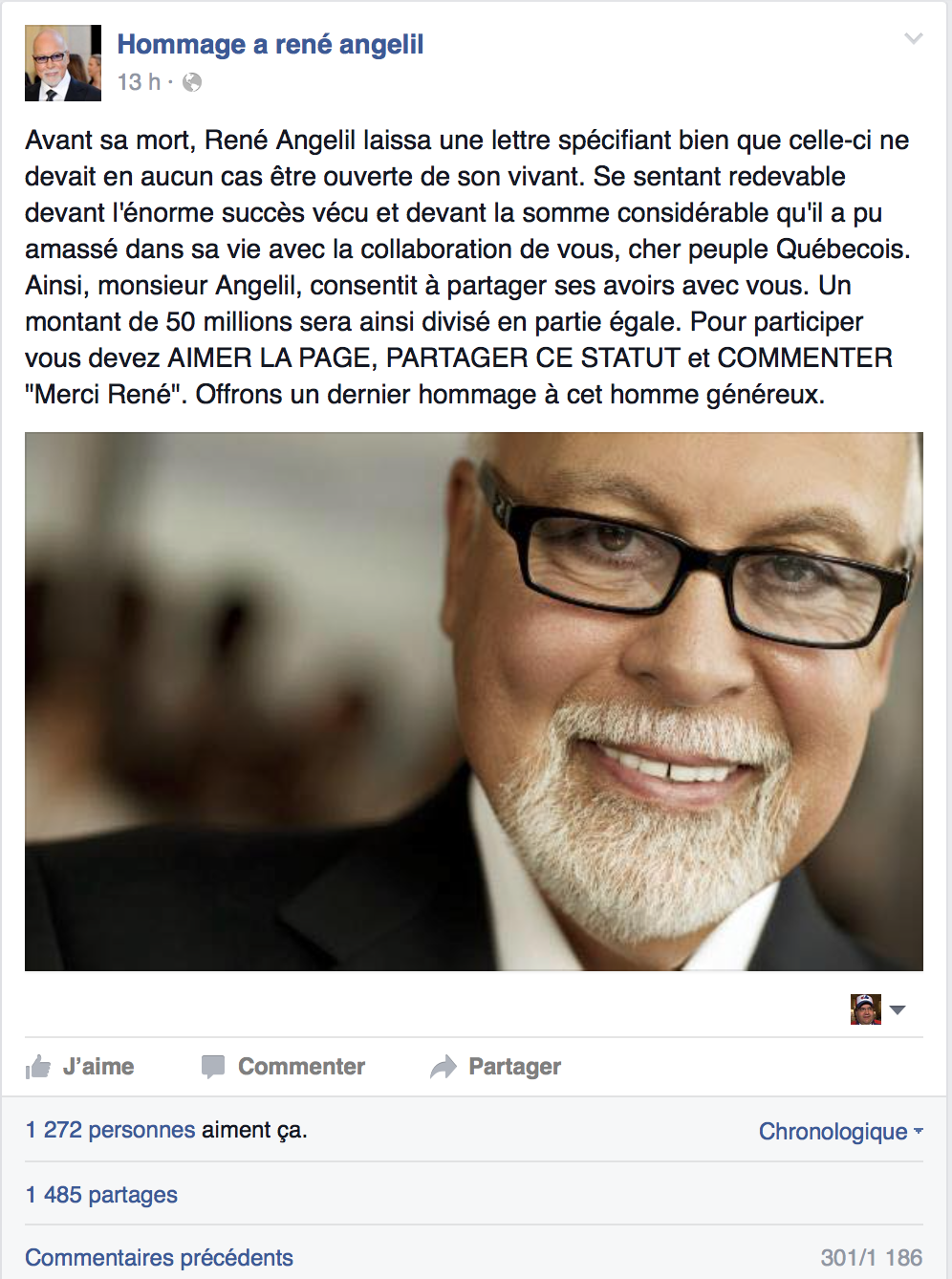Open the large René Angelil photo
Screen dimensions: 952x1279
point(474,702)
